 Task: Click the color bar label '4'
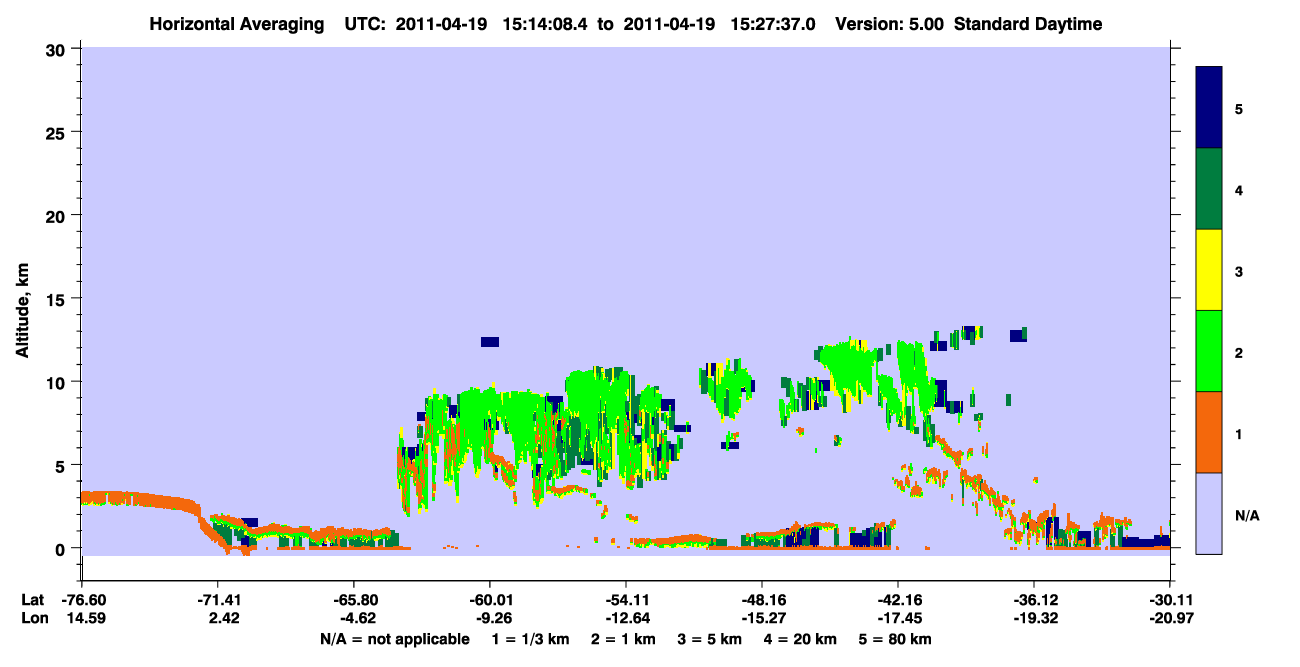(1239, 190)
